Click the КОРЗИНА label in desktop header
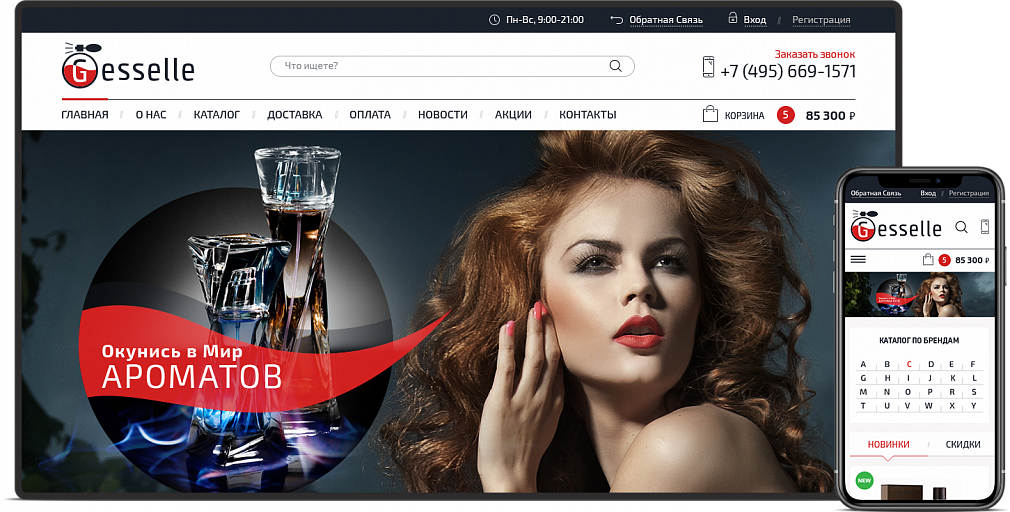This screenshot has width=1010, height=512. [x=745, y=116]
